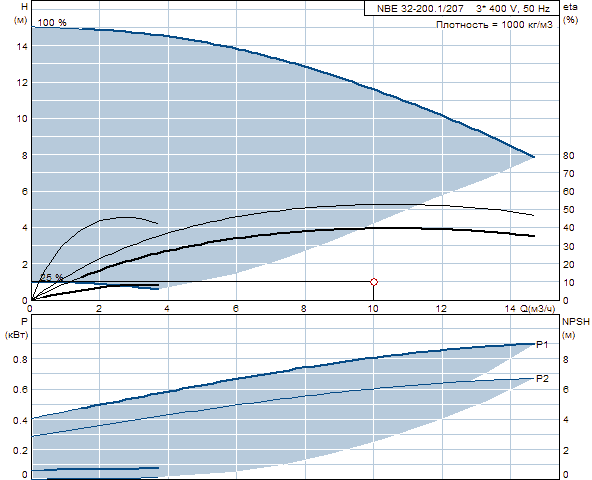
Task: Click the P1 power curve label
Action: click(x=542, y=344)
